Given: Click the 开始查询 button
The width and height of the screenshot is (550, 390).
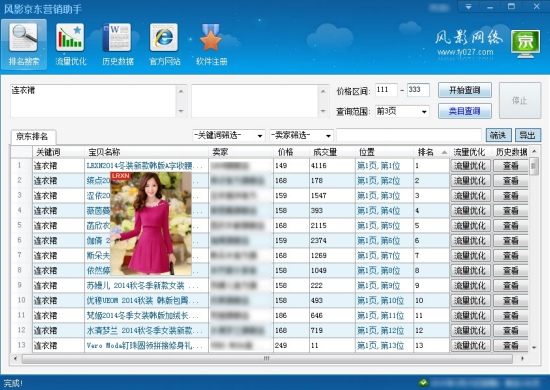Looking at the screenshot, I should pyautogui.click(x=465, y=90).
